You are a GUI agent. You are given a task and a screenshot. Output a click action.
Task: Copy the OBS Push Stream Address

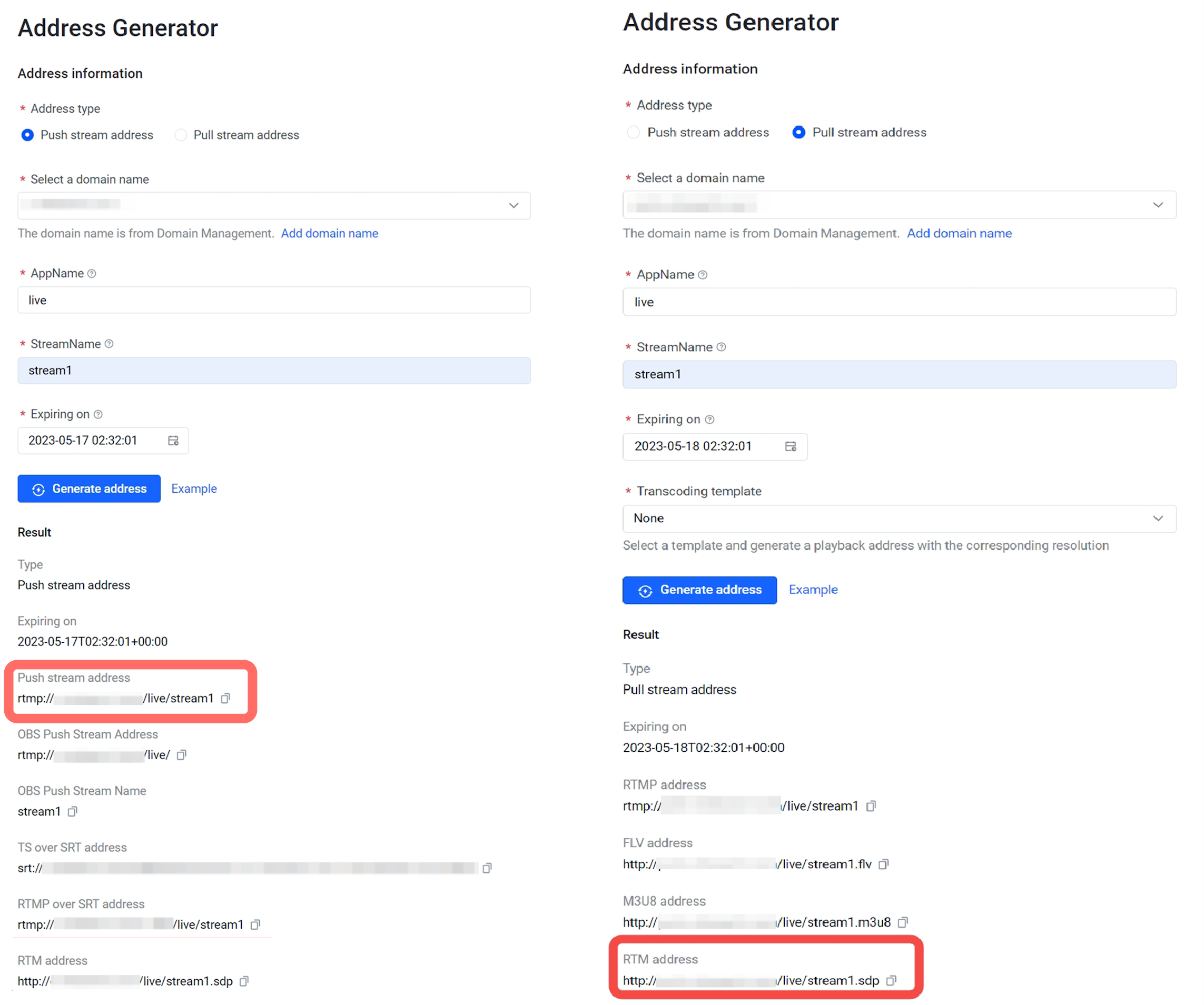pyautogui.click(x=181, y=754)
